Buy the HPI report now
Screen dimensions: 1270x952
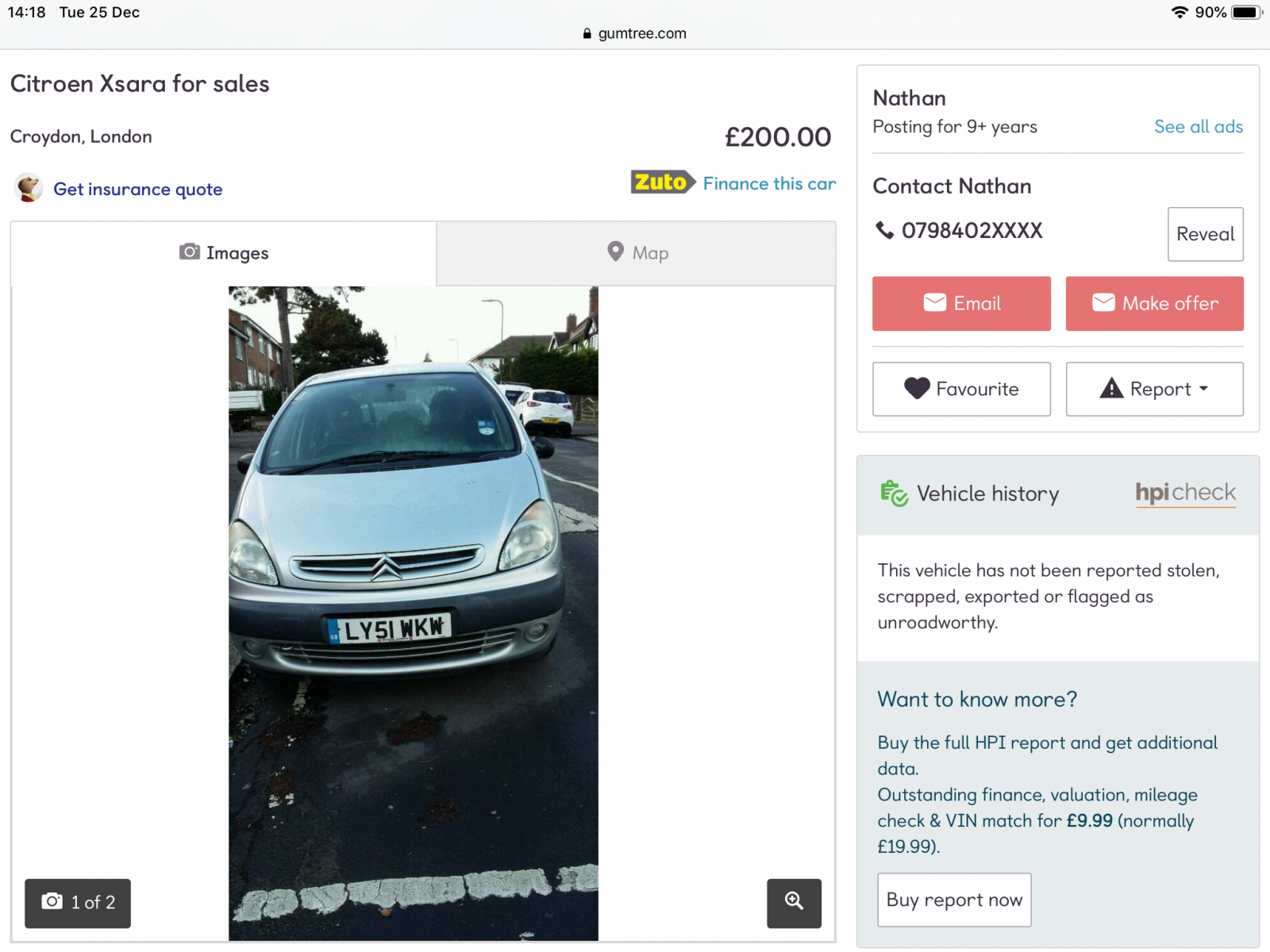pos(954,900)
